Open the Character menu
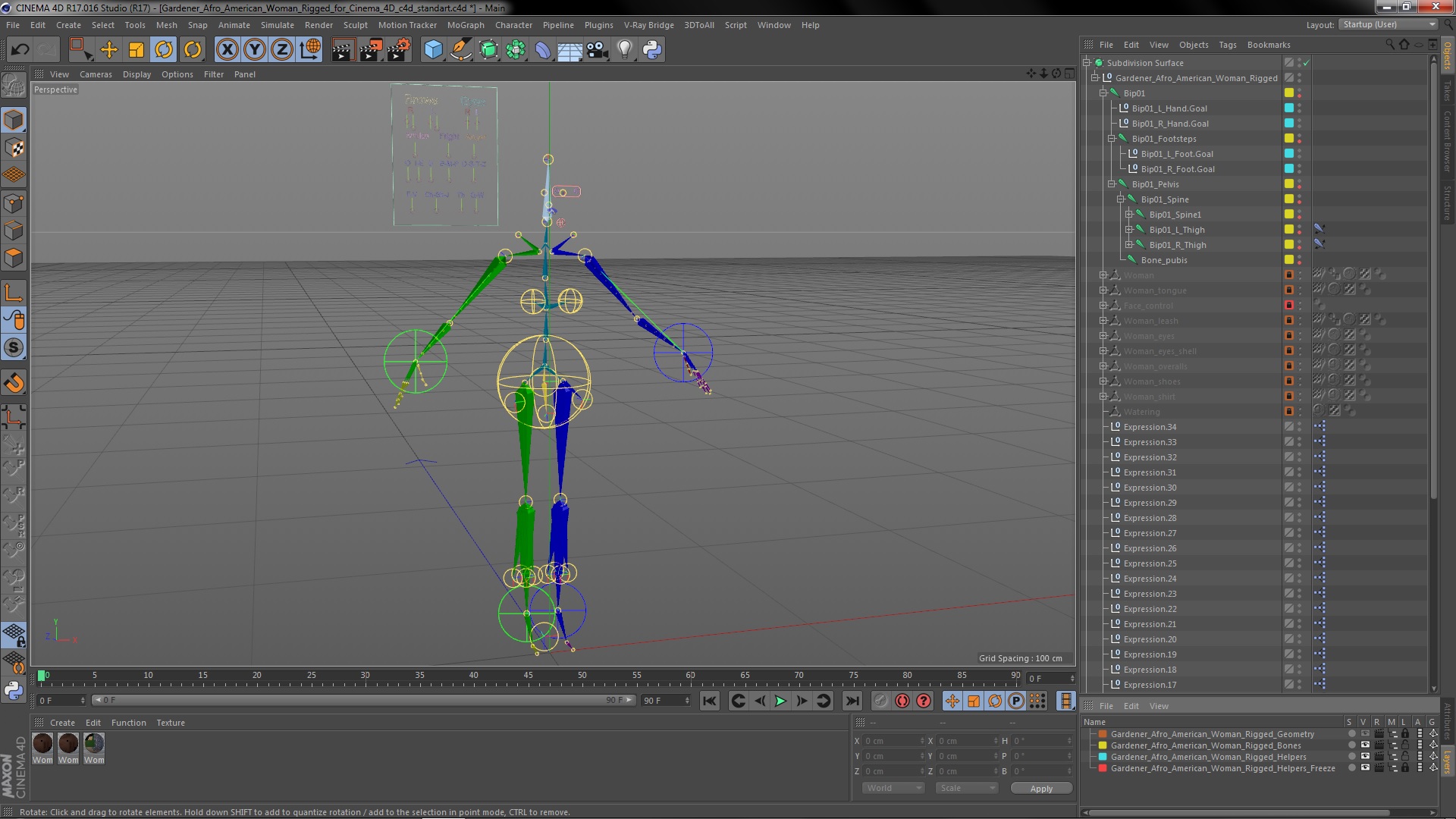The image size is (1456, 819). 513,25
